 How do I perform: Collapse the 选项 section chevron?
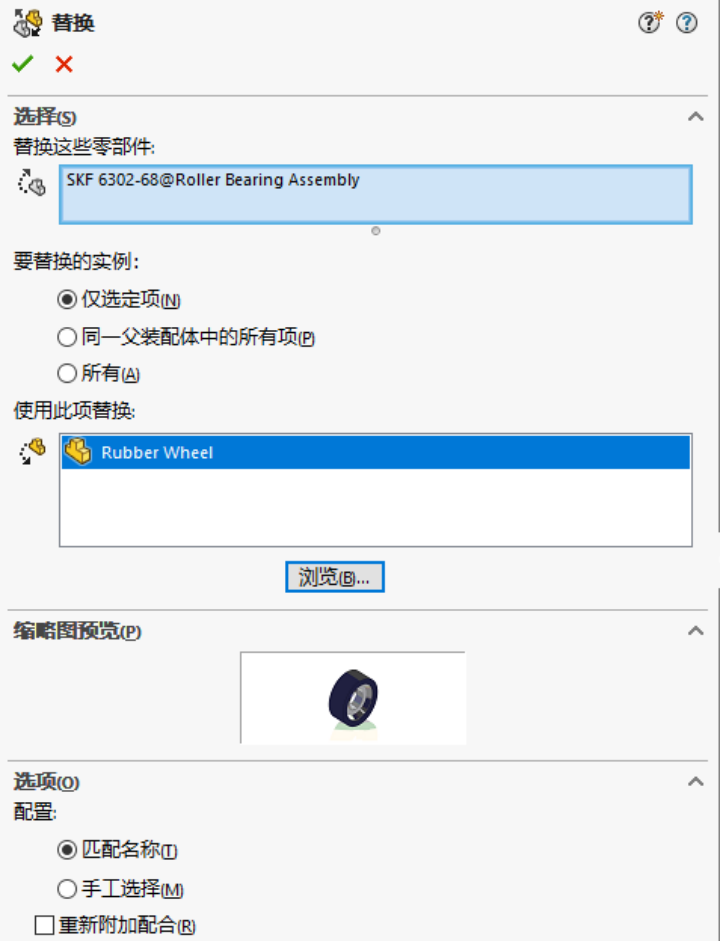pos(695,781)
